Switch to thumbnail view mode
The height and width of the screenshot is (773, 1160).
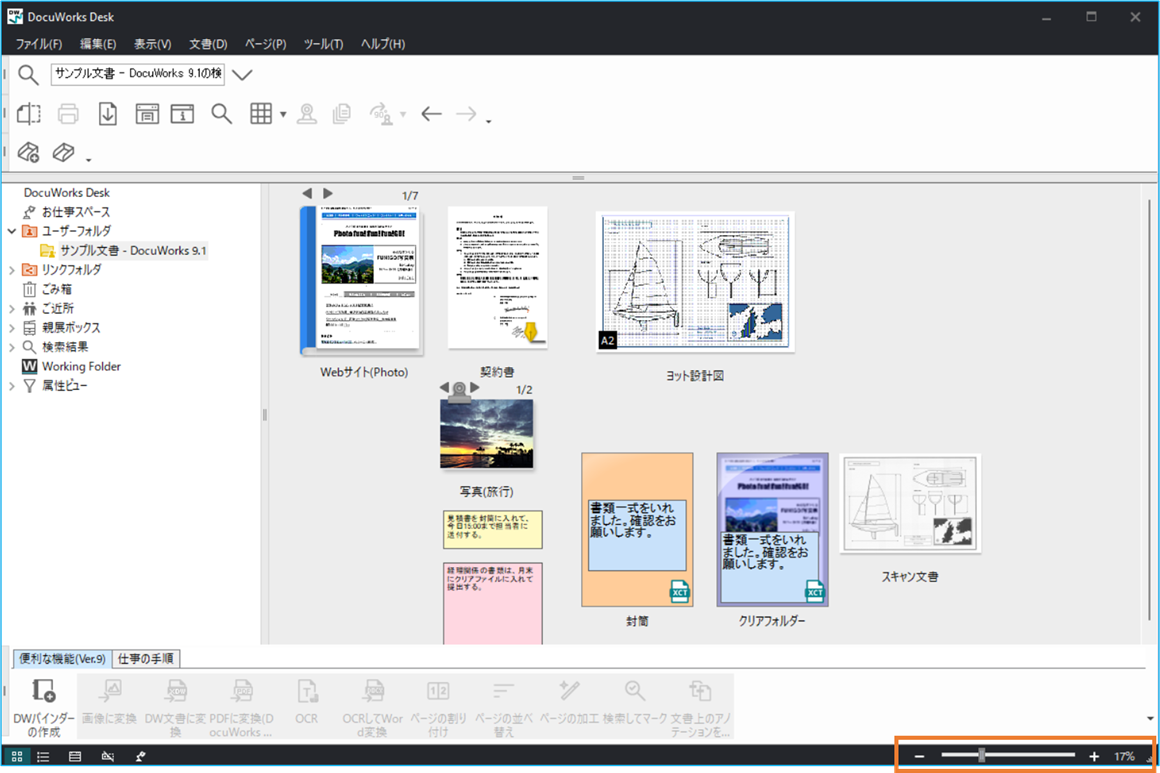tap(16, 756)
